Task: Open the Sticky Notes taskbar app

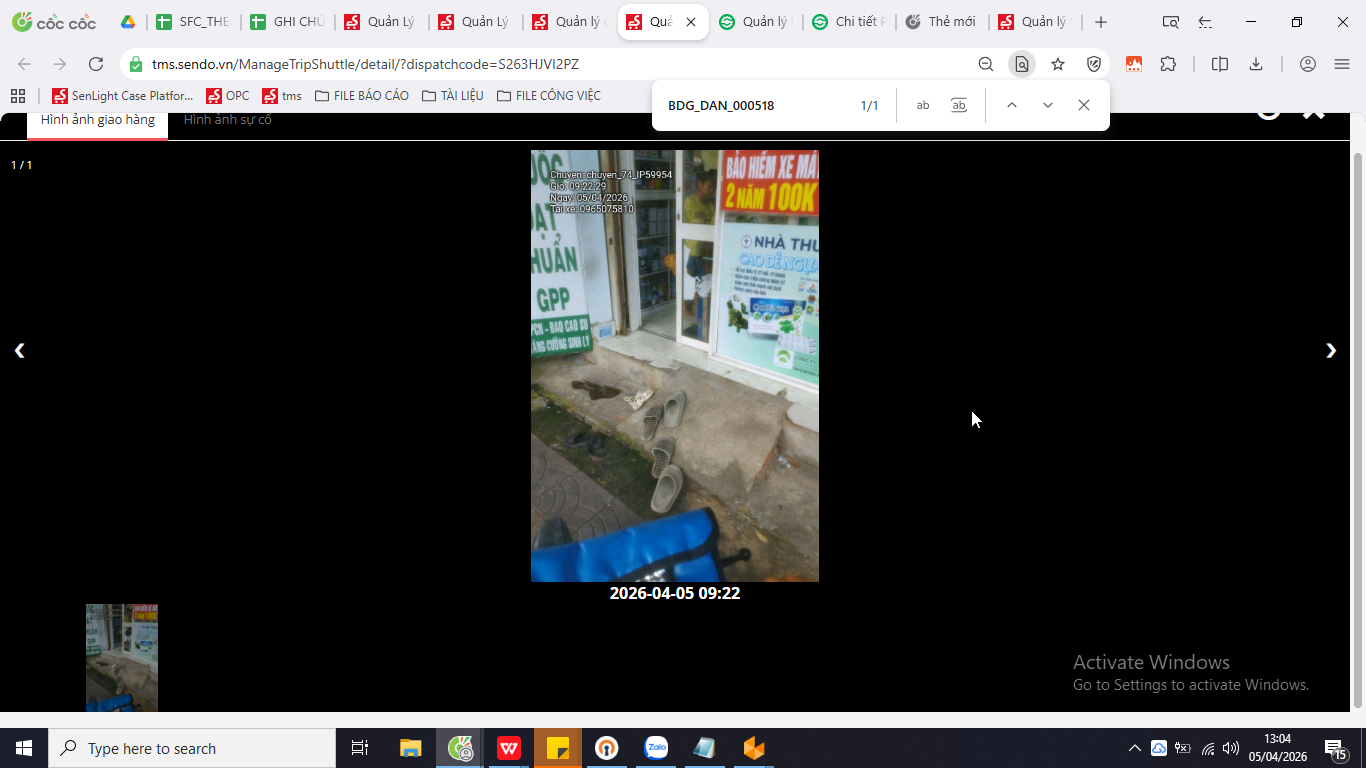Action: (x=558, y=748)
